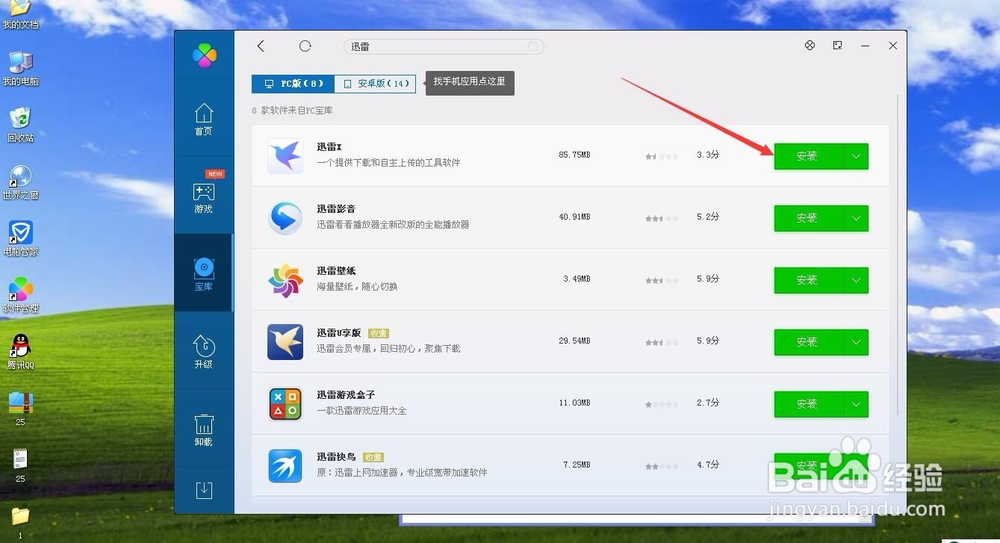
Task: Expand install options for 迅雷壁纸
Action: pos(856,280)
